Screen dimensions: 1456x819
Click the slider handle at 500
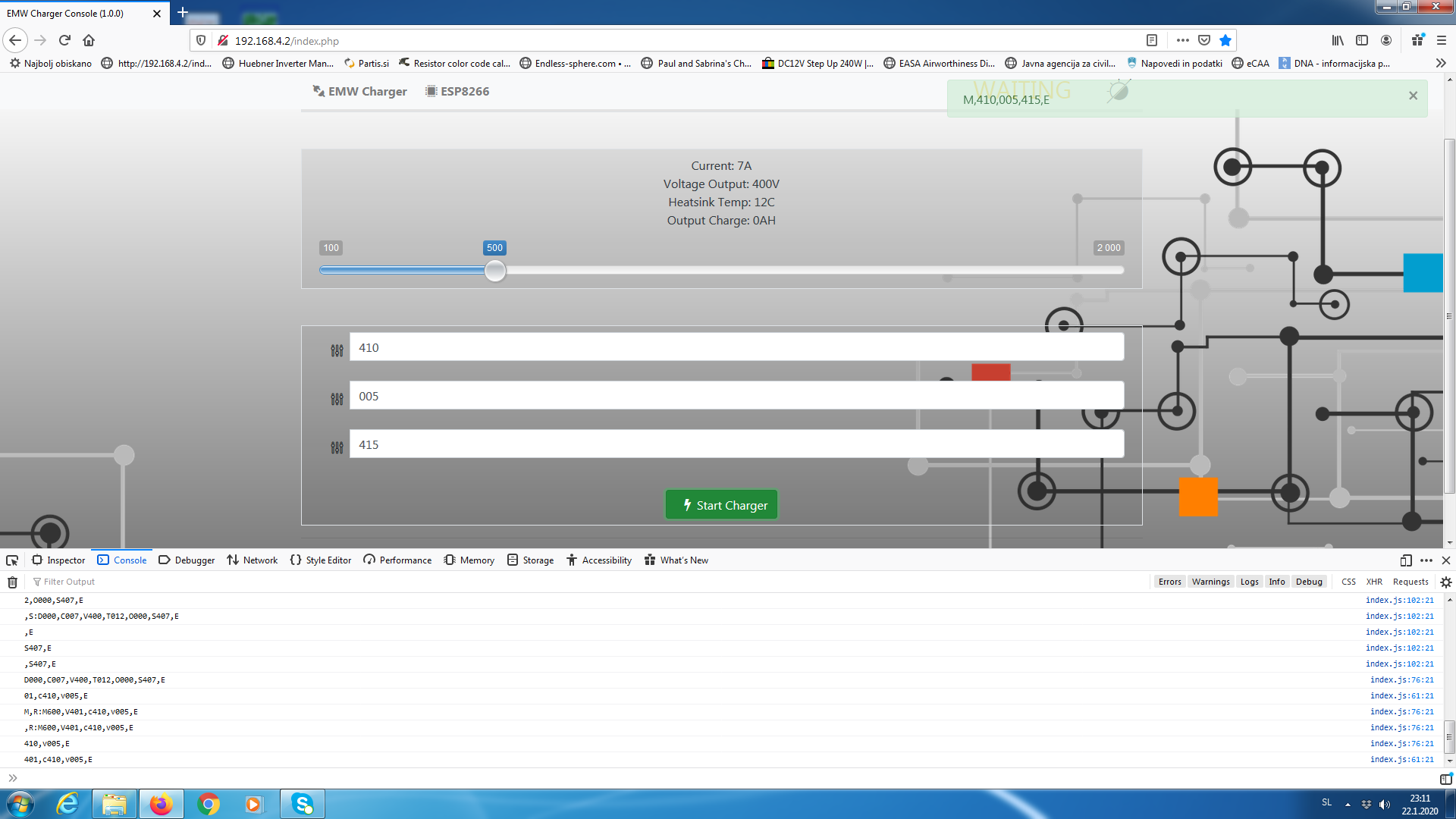pyautogui.click(x=495, y=271)
